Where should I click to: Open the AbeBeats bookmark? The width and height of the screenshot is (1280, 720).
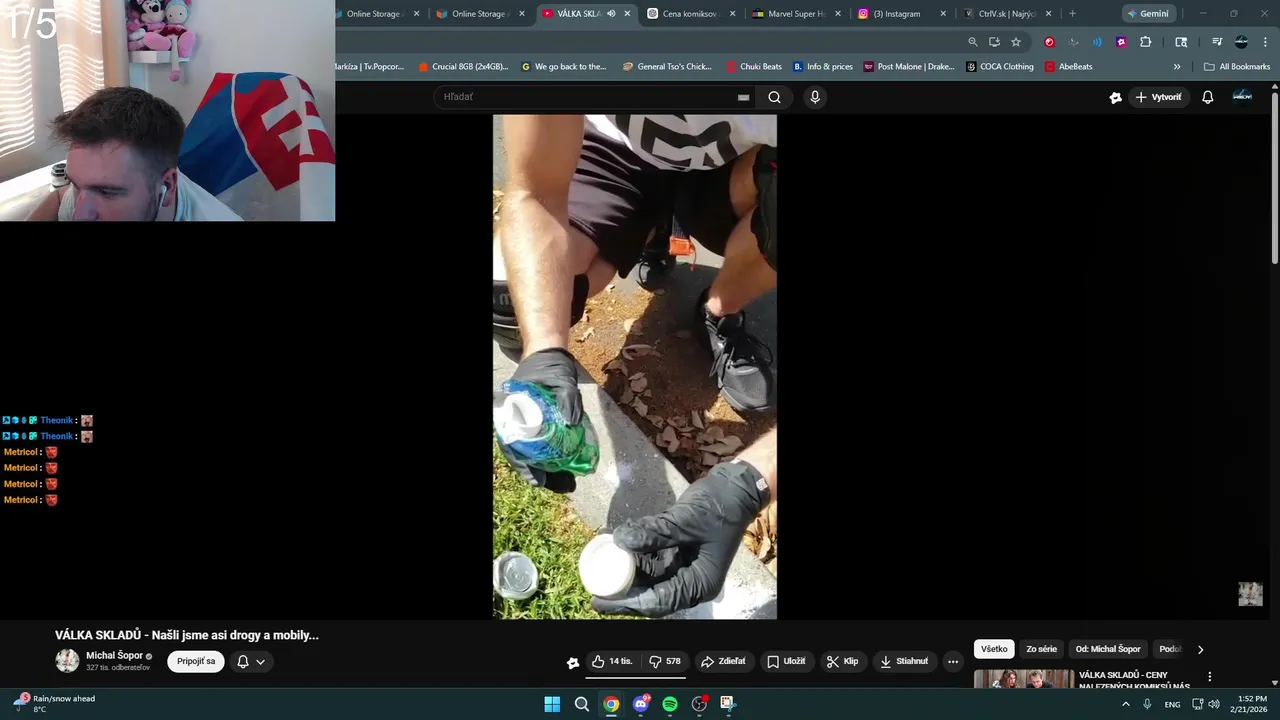point(1069,67)
